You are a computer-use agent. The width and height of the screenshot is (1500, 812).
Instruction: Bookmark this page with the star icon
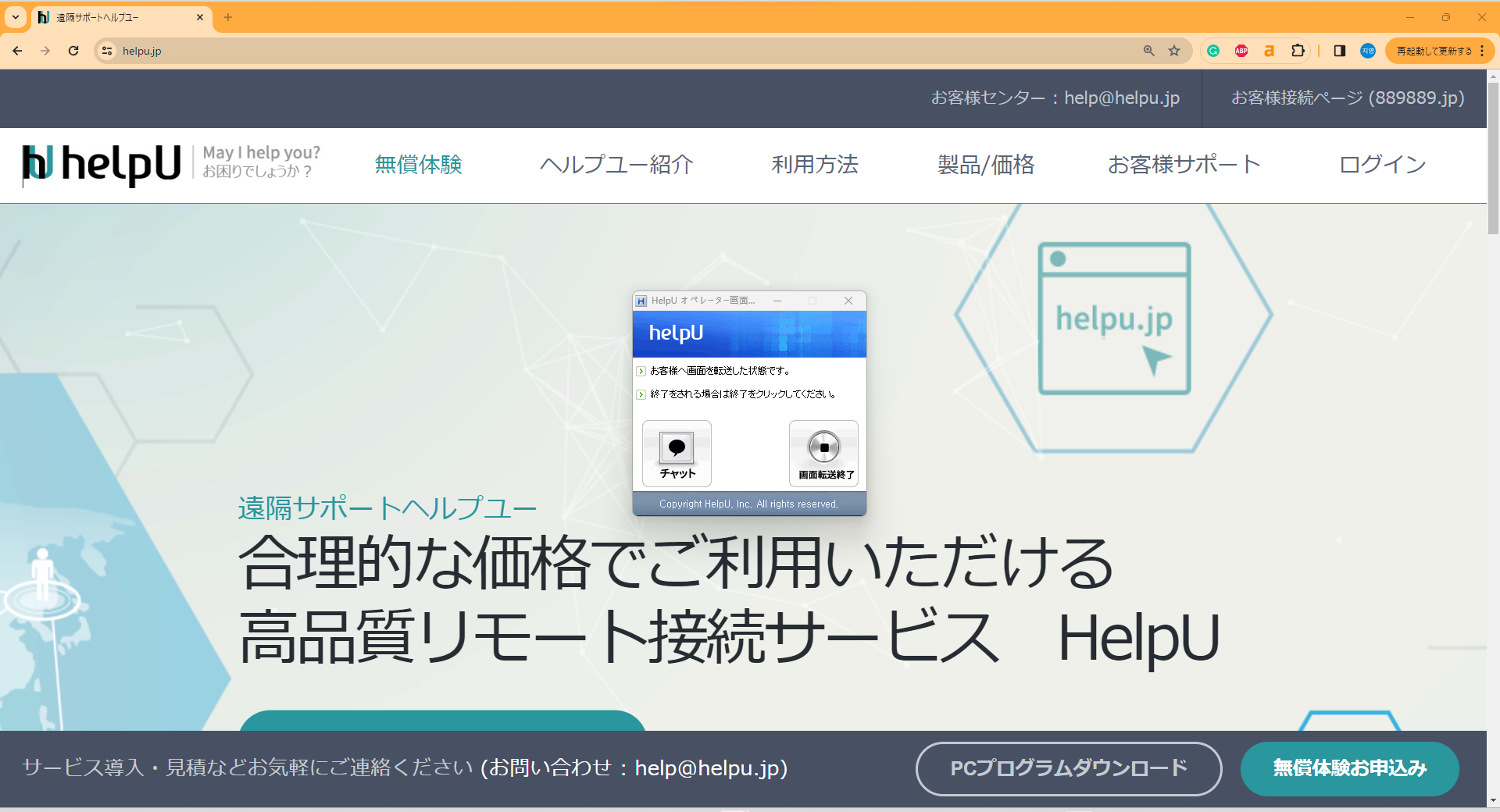1174,51
